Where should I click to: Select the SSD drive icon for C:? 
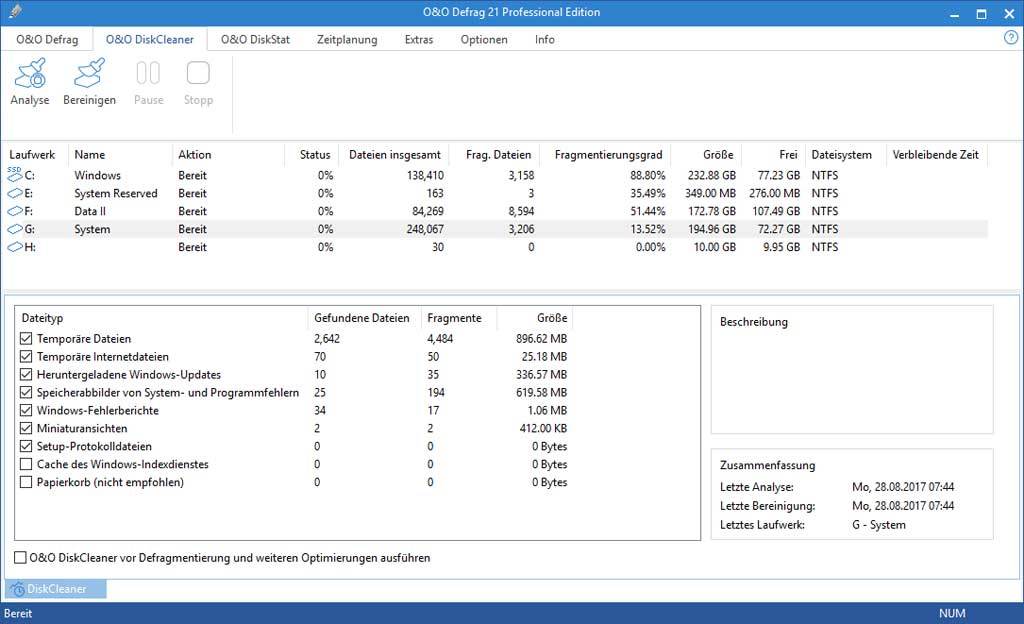[15, 175]
